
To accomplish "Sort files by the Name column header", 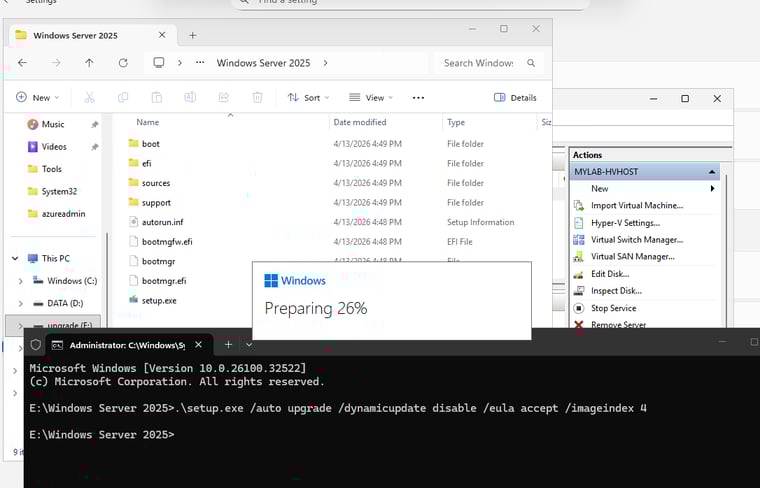I will tap(147, 122).
